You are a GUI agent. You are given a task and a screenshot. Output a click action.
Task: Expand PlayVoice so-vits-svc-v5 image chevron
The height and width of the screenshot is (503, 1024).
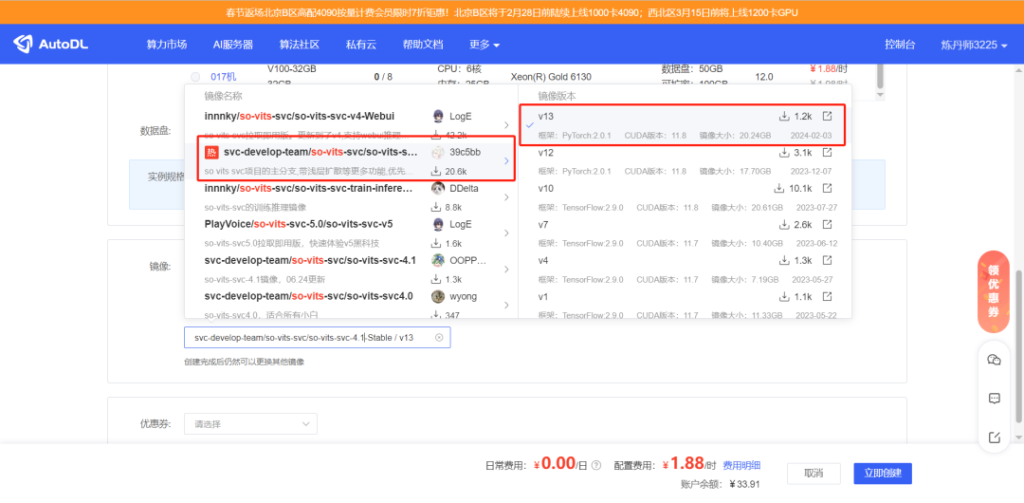[506, 233]
